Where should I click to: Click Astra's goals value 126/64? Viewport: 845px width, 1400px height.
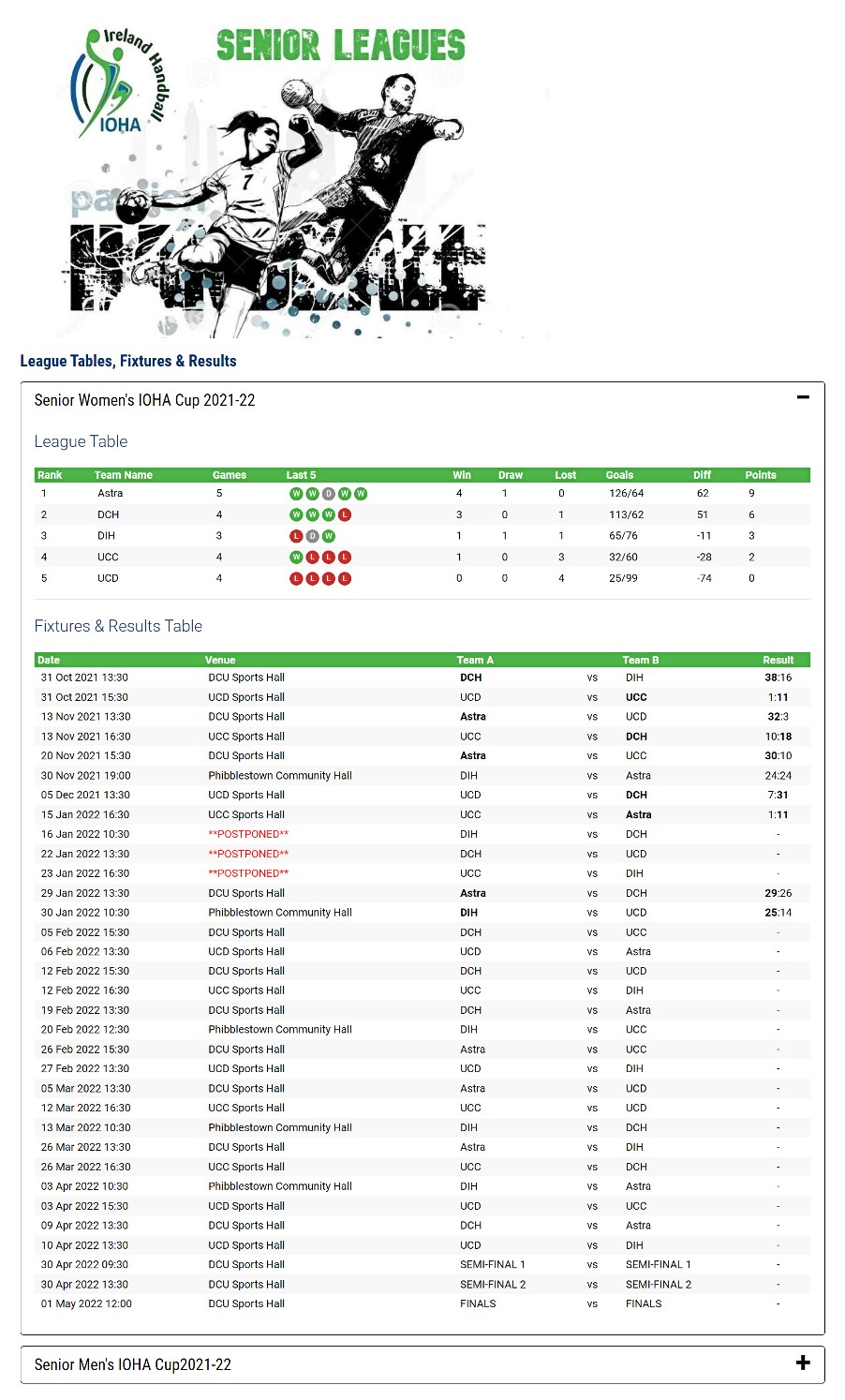[x=627, y=493]
